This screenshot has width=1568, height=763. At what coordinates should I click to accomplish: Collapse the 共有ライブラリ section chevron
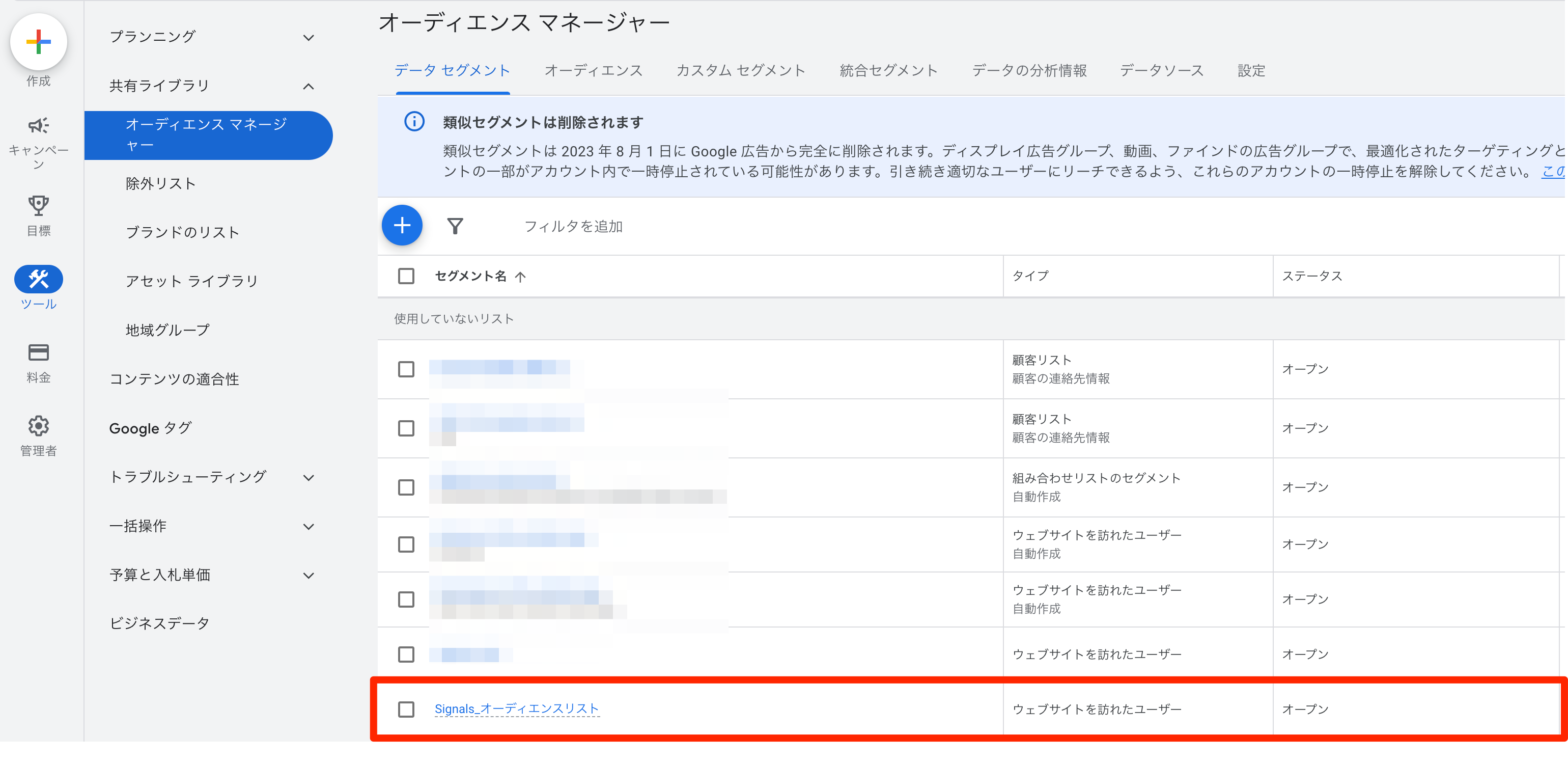point(309,86)
